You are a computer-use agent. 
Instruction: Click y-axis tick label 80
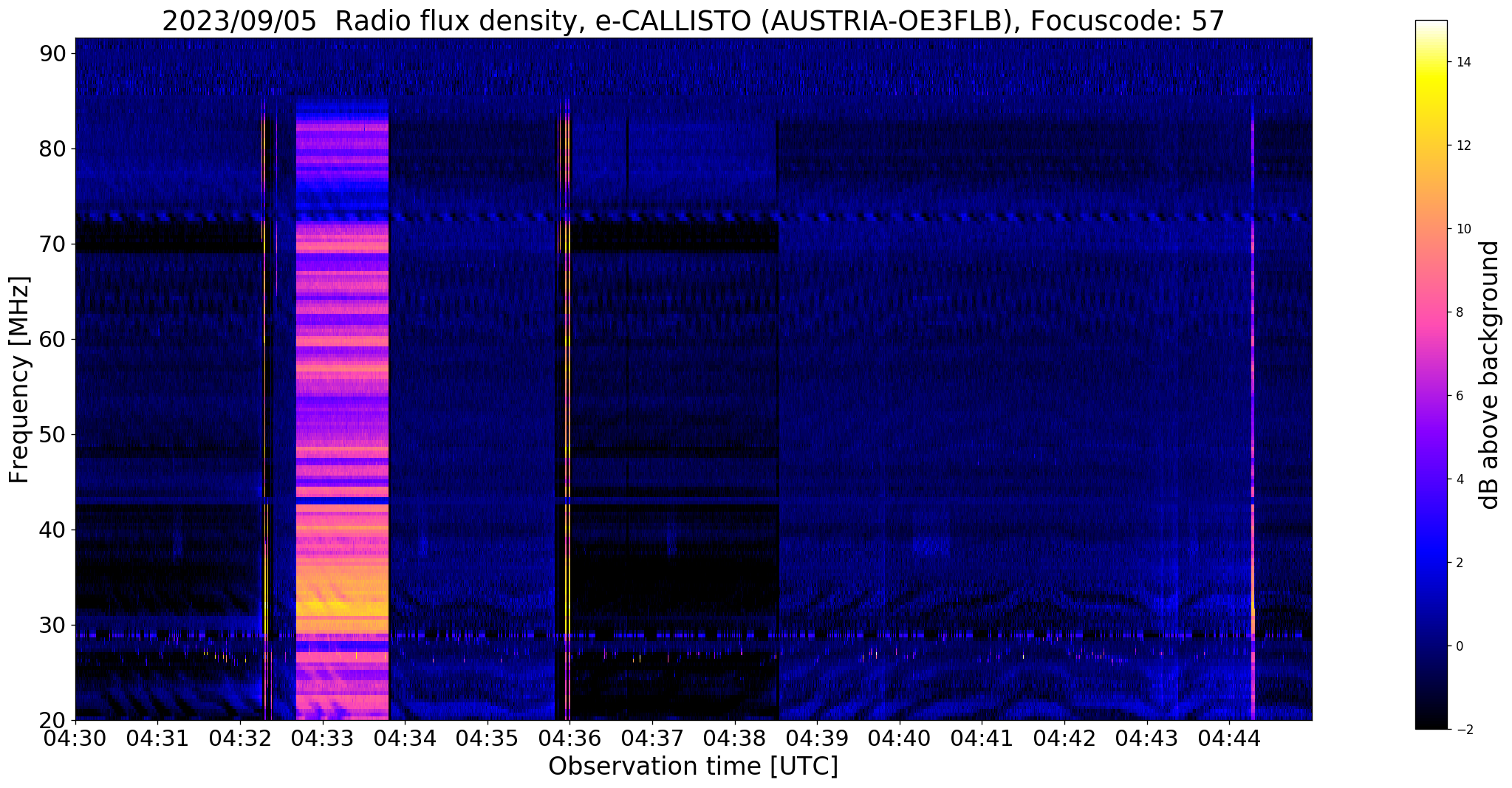[52, 149]
